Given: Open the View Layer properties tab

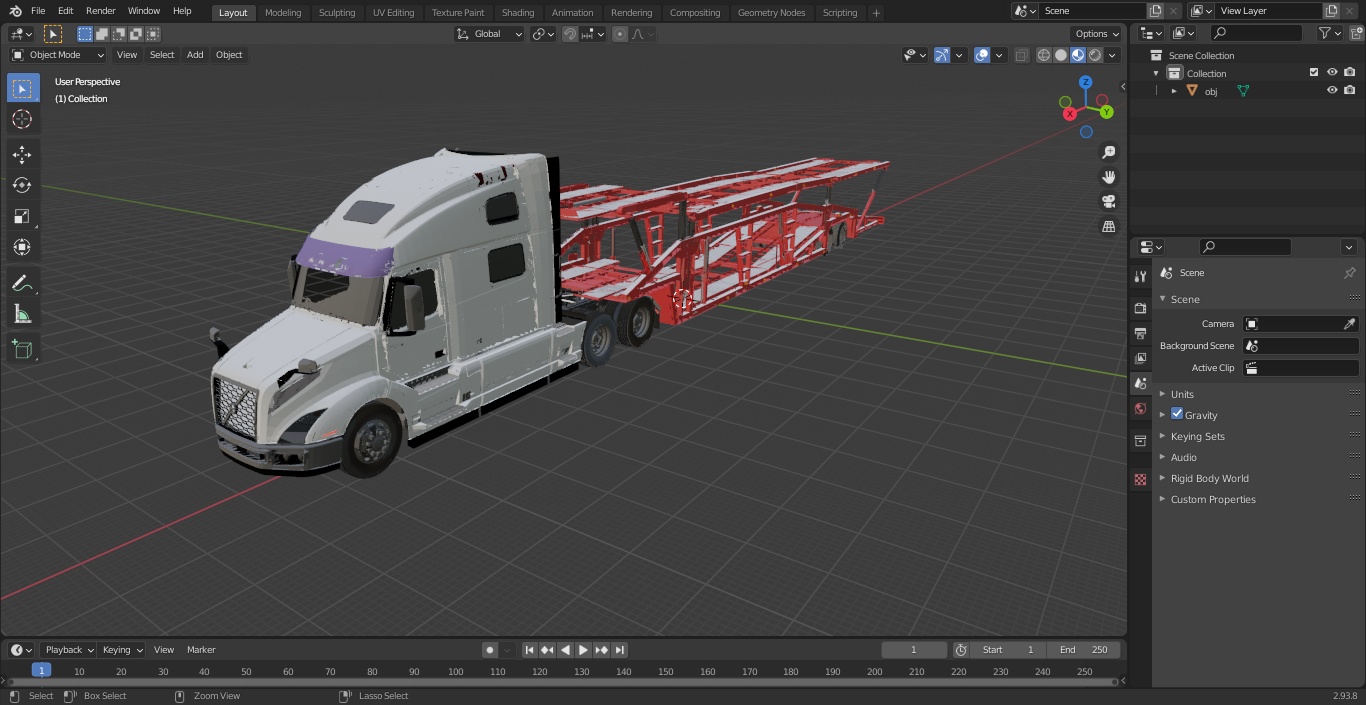Looking at the screenshot, I should 1140,358.
